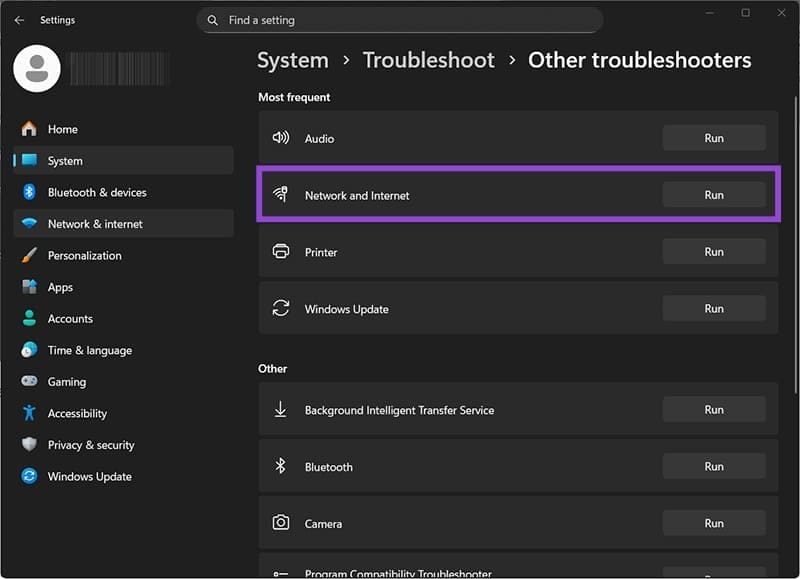Click the Windows Update sidebar icon
Screen dimensions: 800x579
[29, 477]
